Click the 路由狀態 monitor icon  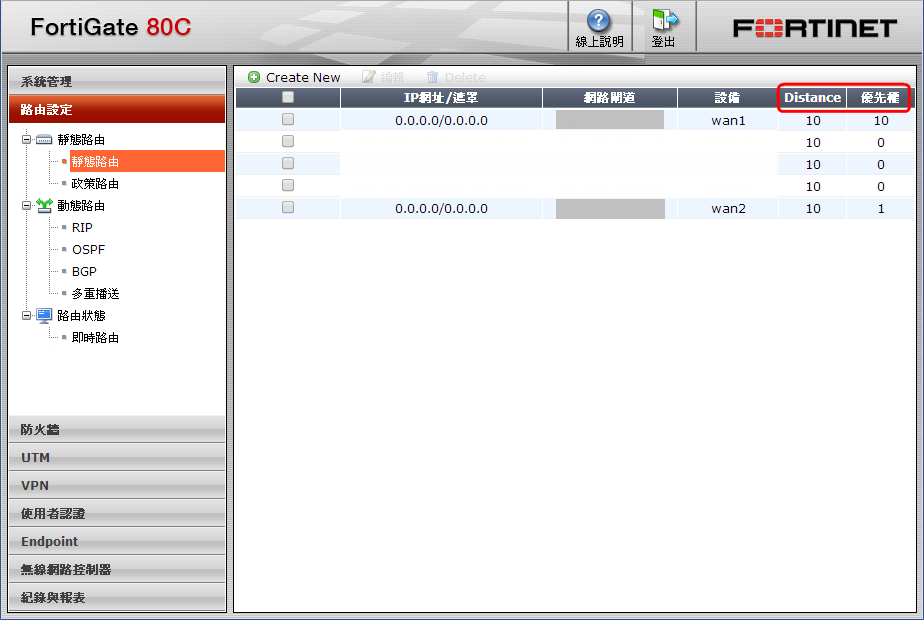click(x=44, y=315)
